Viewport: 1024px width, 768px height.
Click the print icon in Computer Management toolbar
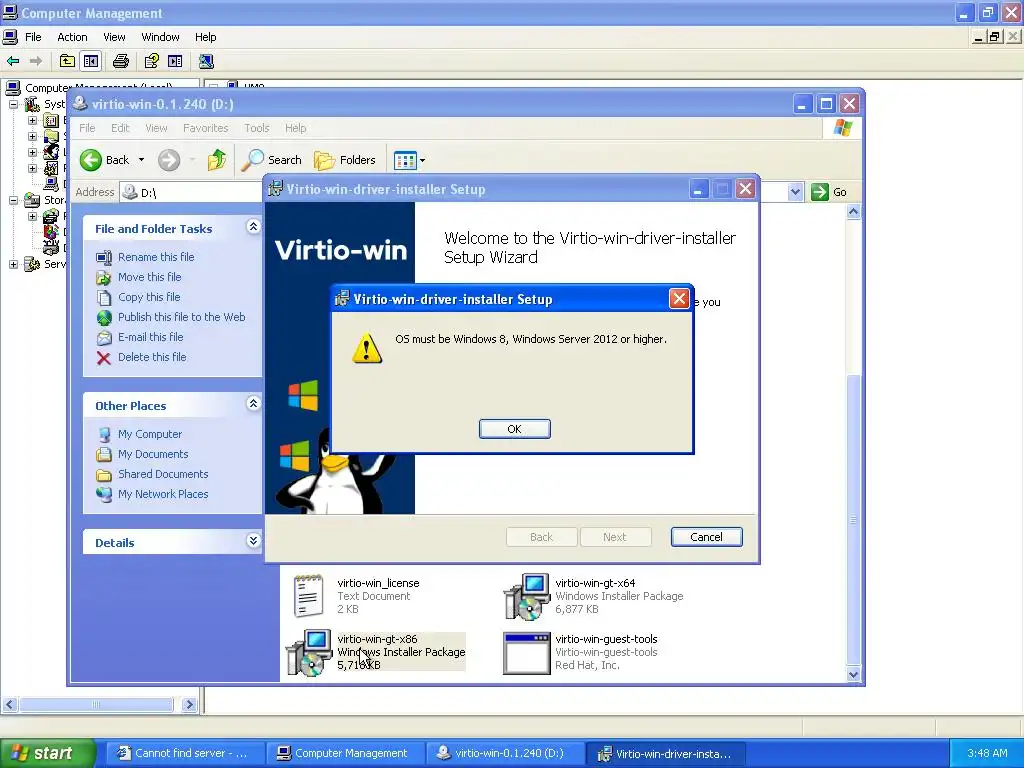[121, 61]
